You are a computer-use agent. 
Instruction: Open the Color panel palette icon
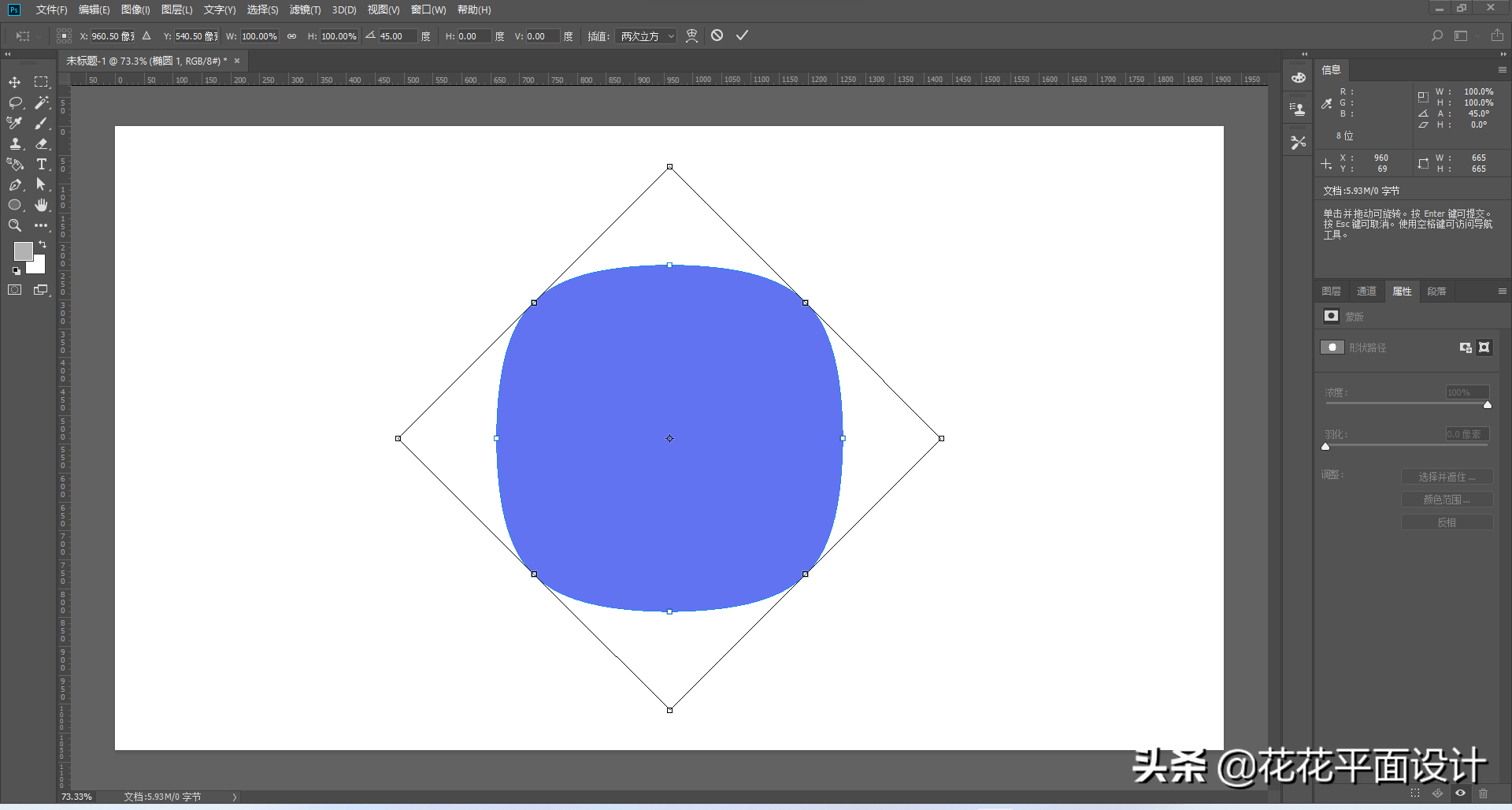click(x=1299, y=77)
